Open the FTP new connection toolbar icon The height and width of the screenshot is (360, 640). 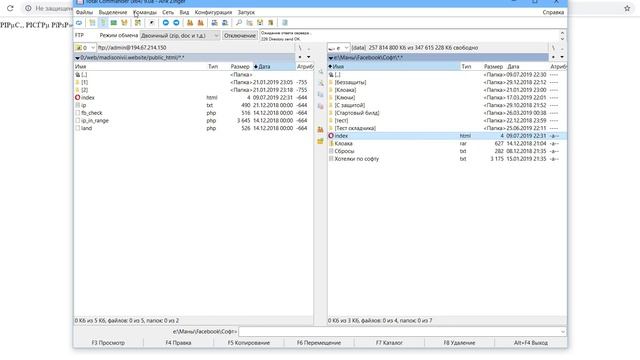pyautogui.click(x=225, y=23)
